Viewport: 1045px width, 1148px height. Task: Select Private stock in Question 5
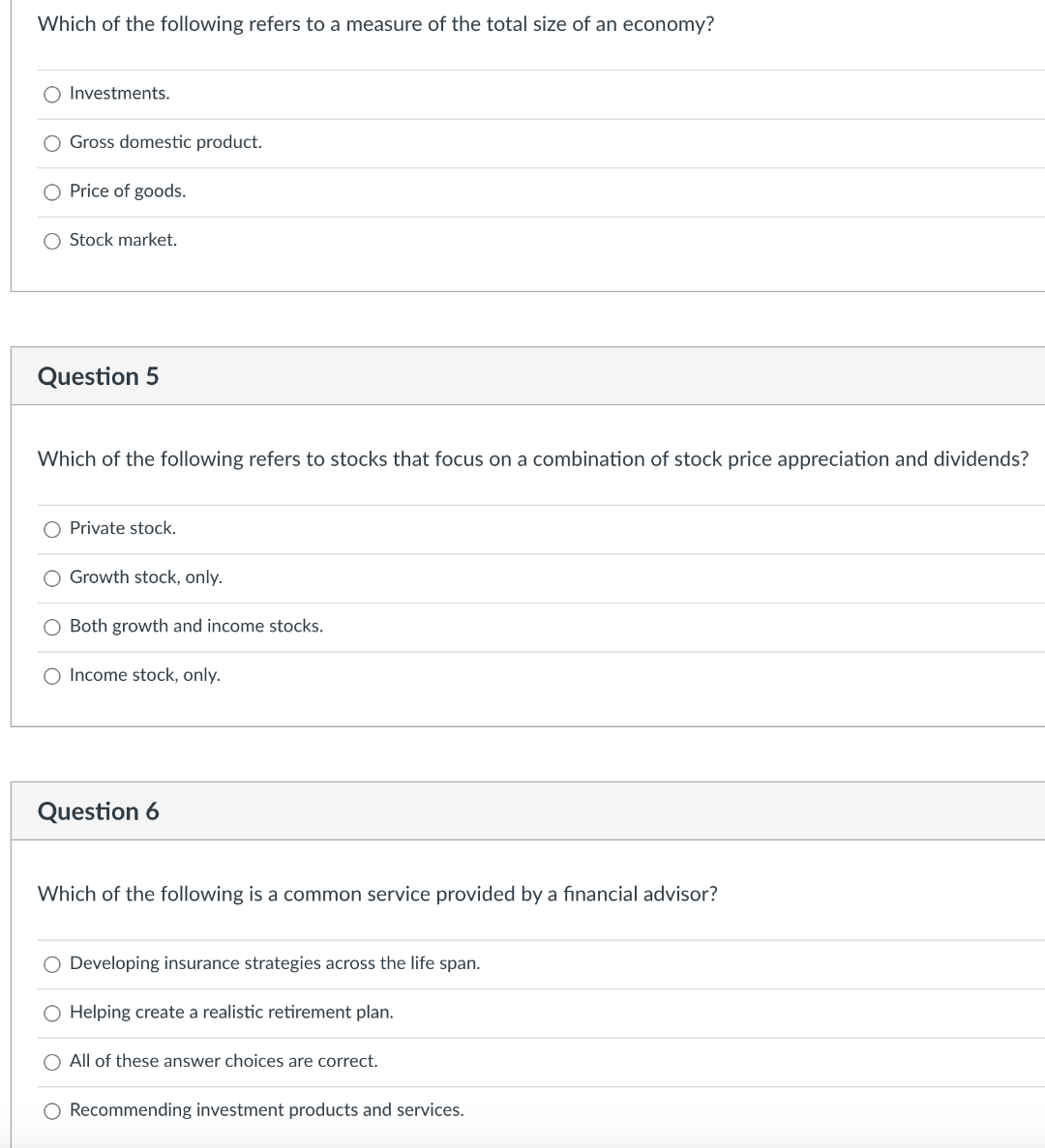[x=51, y=529]
